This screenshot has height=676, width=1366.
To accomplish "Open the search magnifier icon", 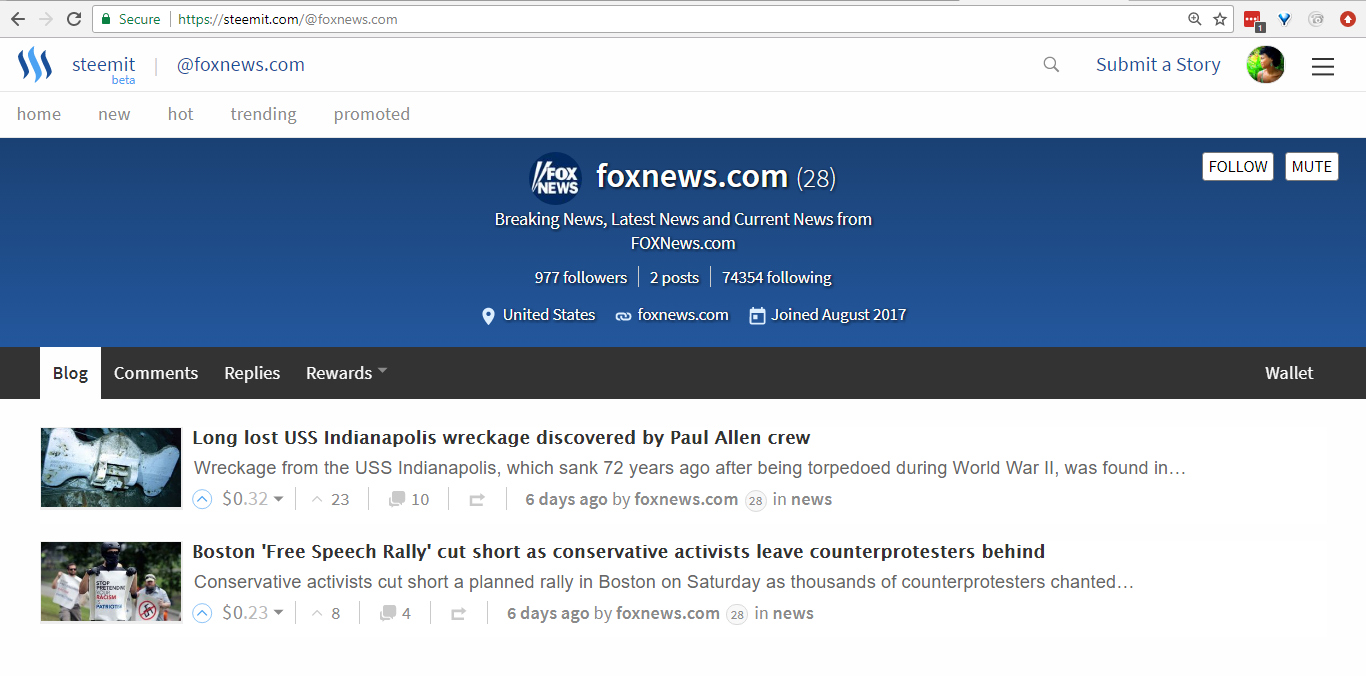I will click(x=1051, y=65).
